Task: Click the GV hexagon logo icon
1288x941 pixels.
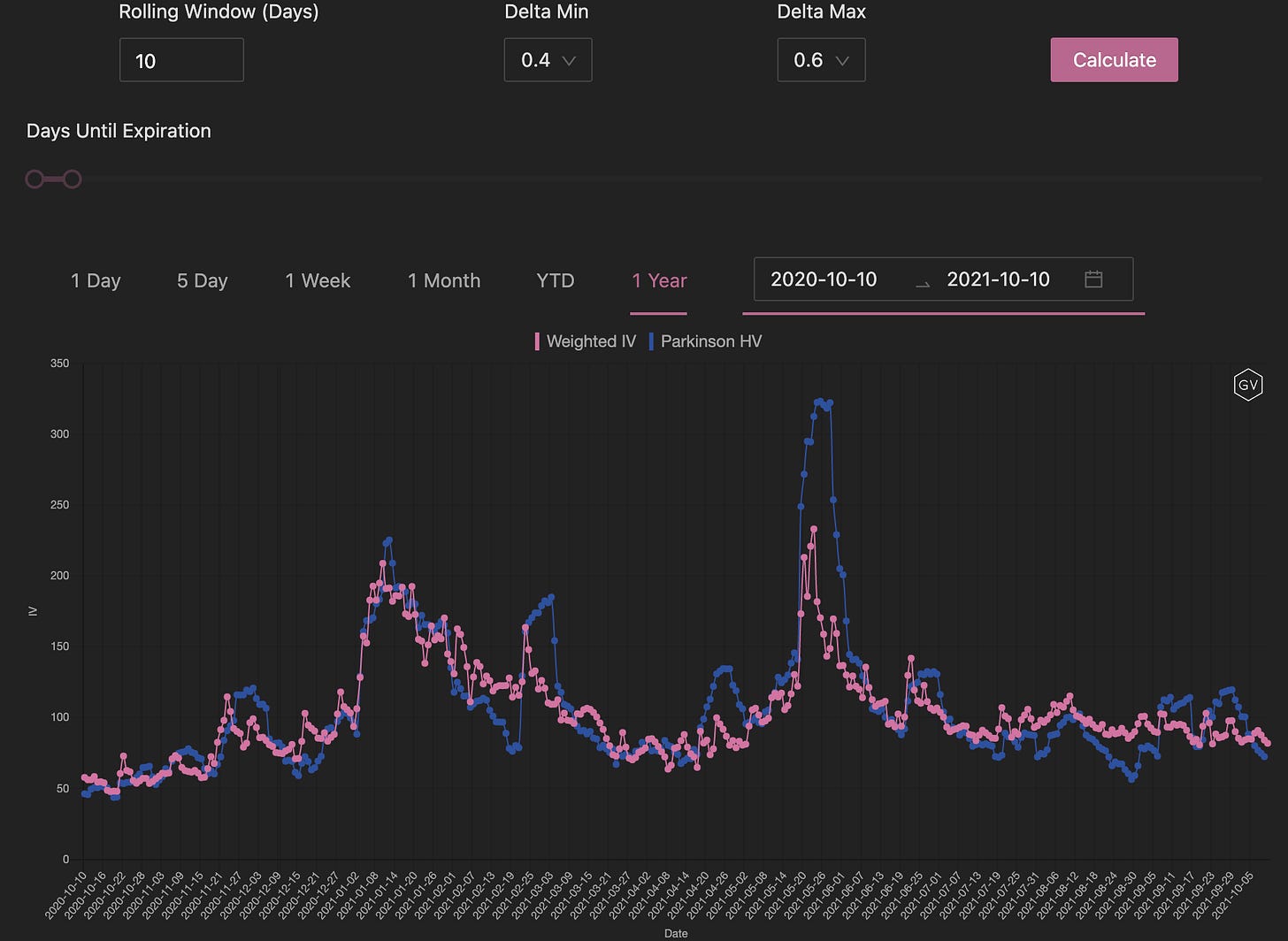Action: (1248, 385)
